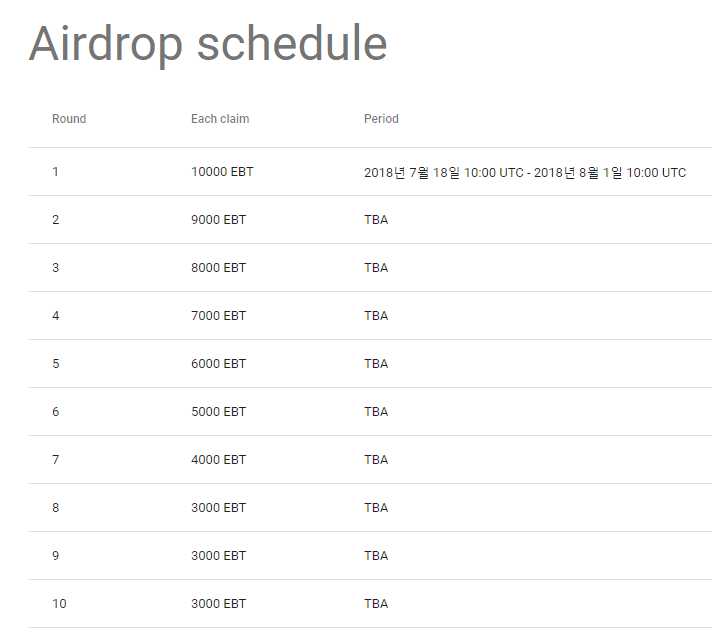Click the 10000 EBT claim amount
Image resolution: width=712 pixels, height=634 pixels.
click(x=222, y=172)
